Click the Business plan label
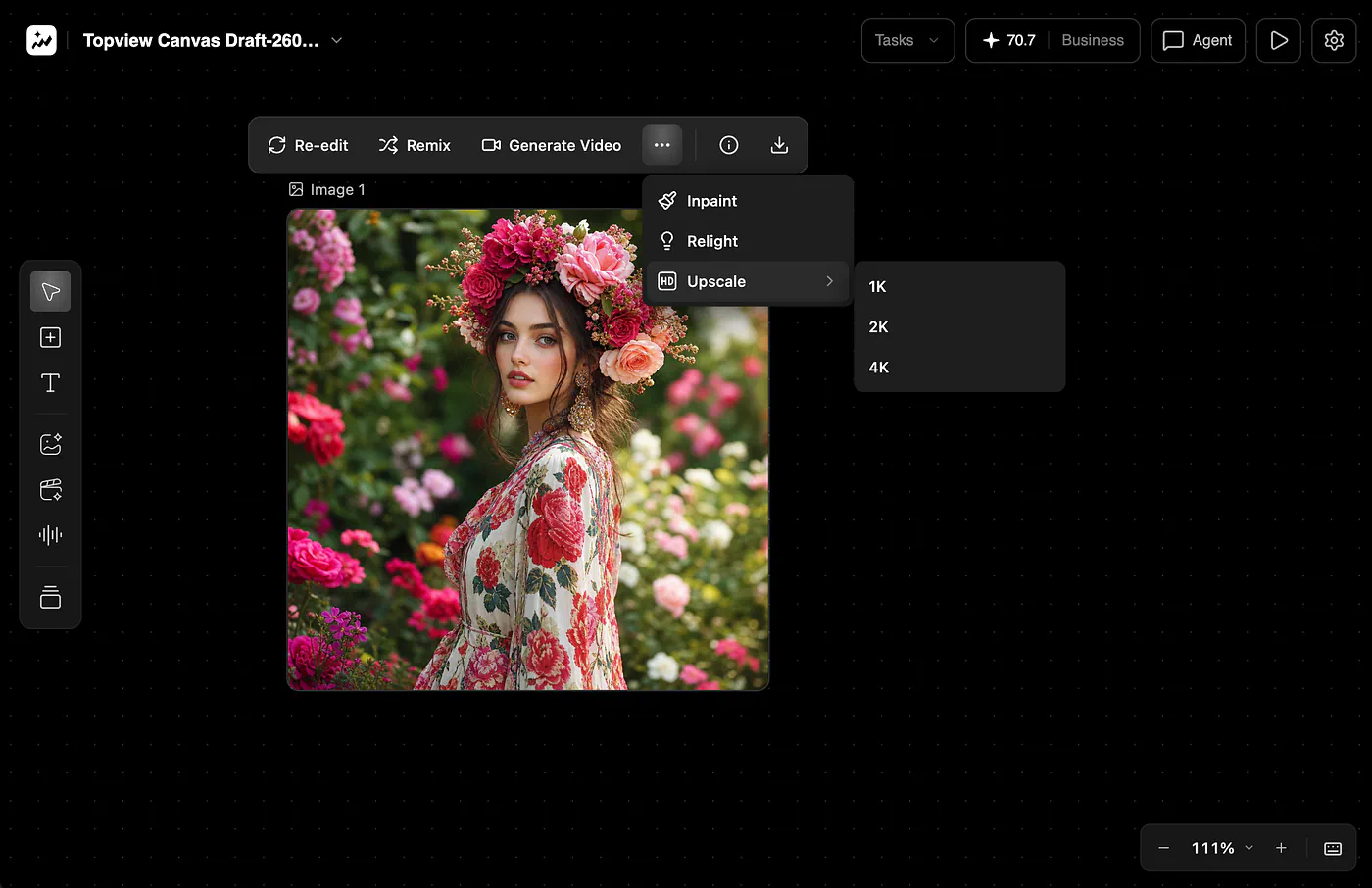The image size is (1372, 888). pos(1093,40)
